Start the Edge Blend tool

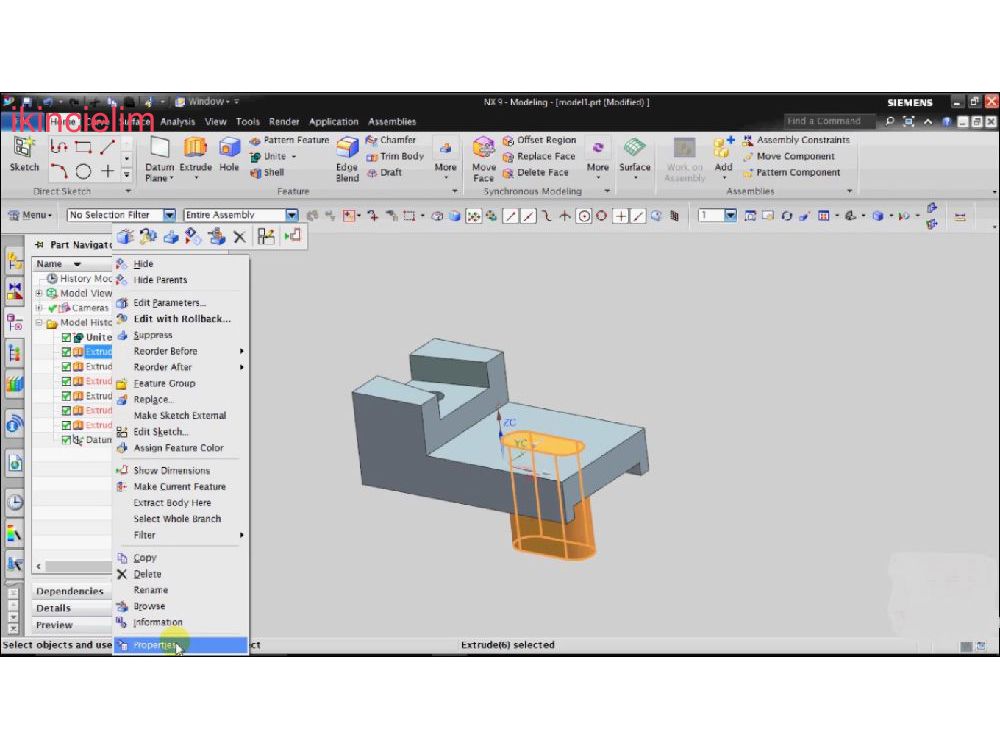coord(347,159)
